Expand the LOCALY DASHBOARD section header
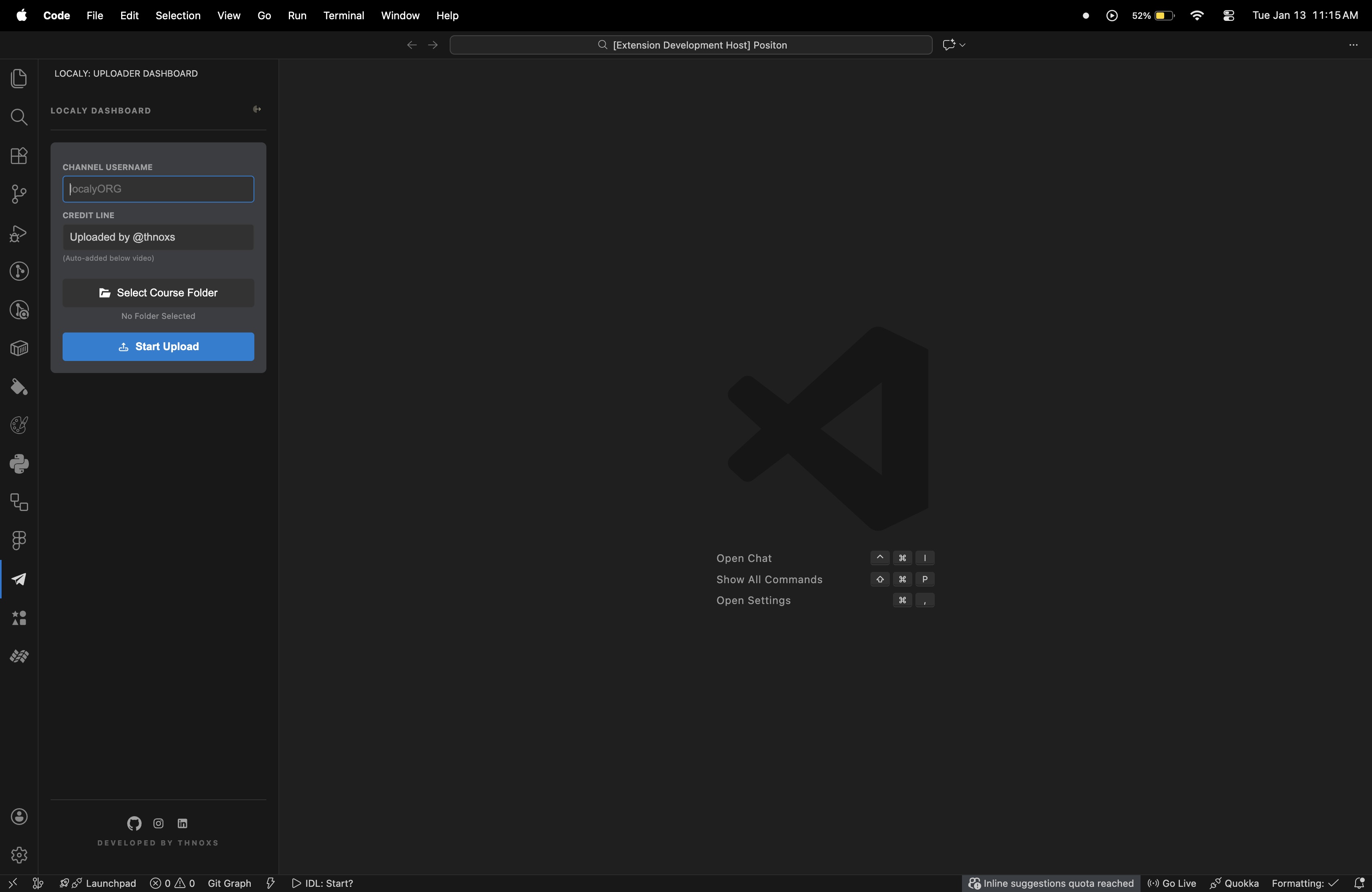The height and width of the screenshot is (892, 1372). point(101,110)
